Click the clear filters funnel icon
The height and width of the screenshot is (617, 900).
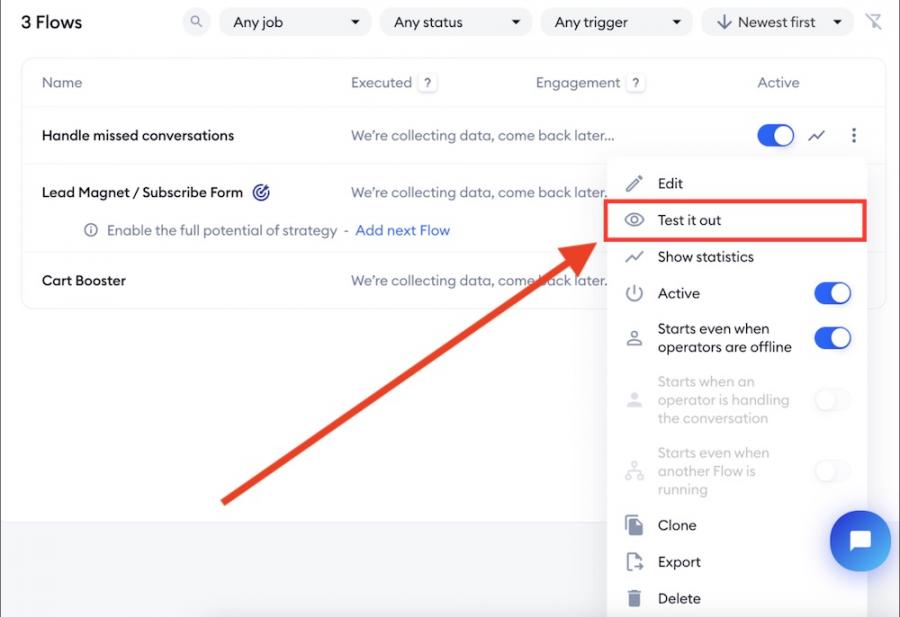(874, 22)
